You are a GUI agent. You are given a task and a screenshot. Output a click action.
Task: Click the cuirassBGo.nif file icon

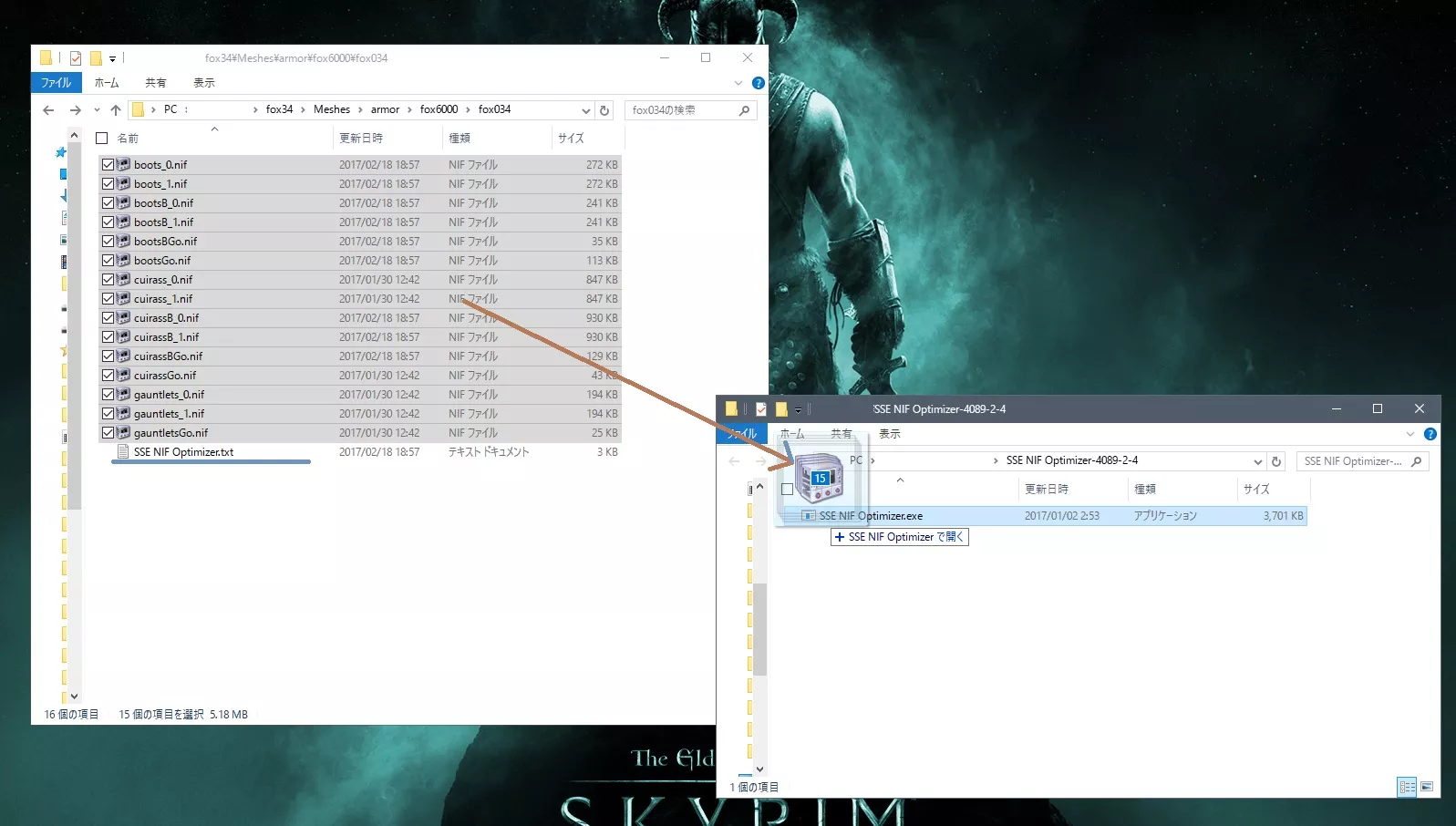123,356
